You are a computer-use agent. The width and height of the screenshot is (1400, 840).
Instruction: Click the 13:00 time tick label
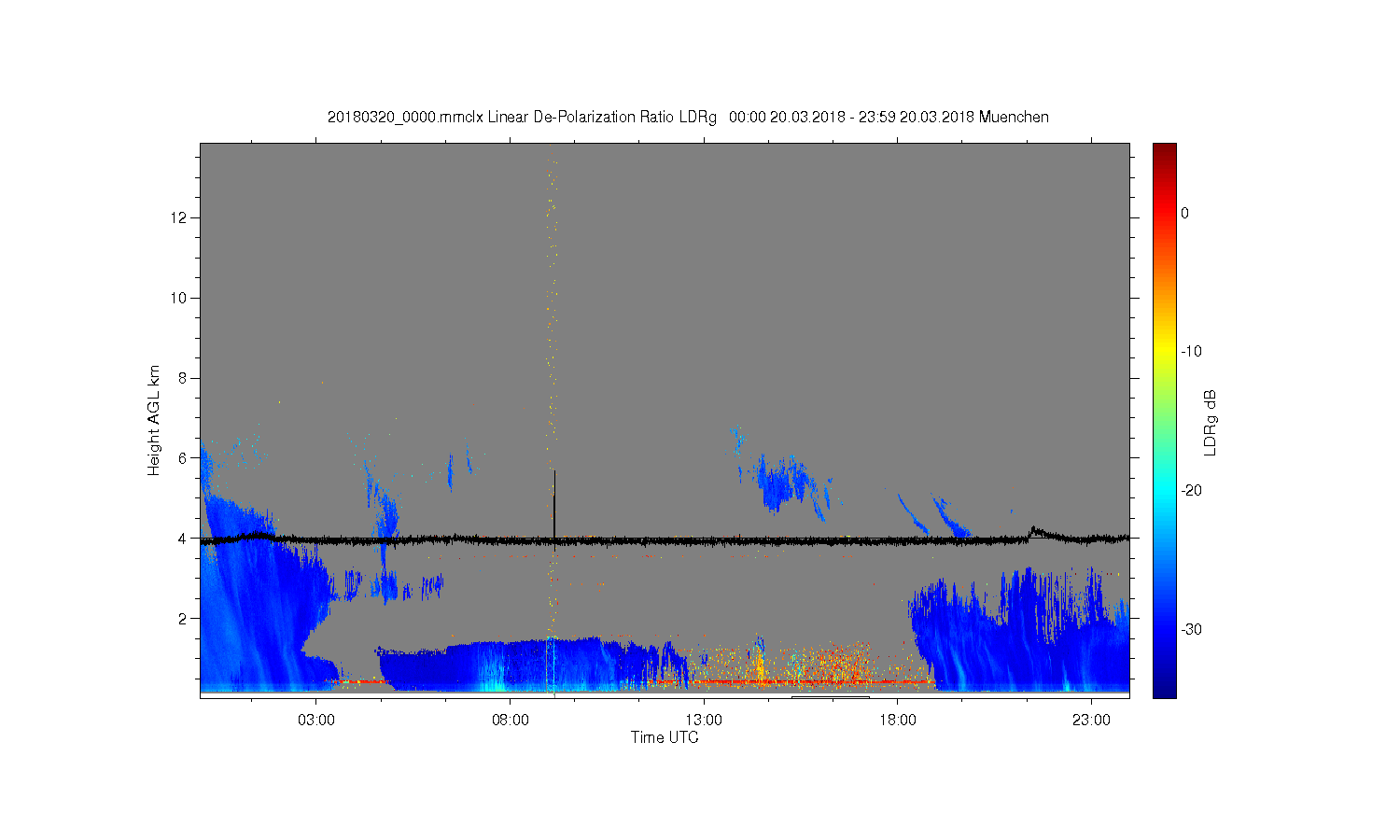pos(704,721)
